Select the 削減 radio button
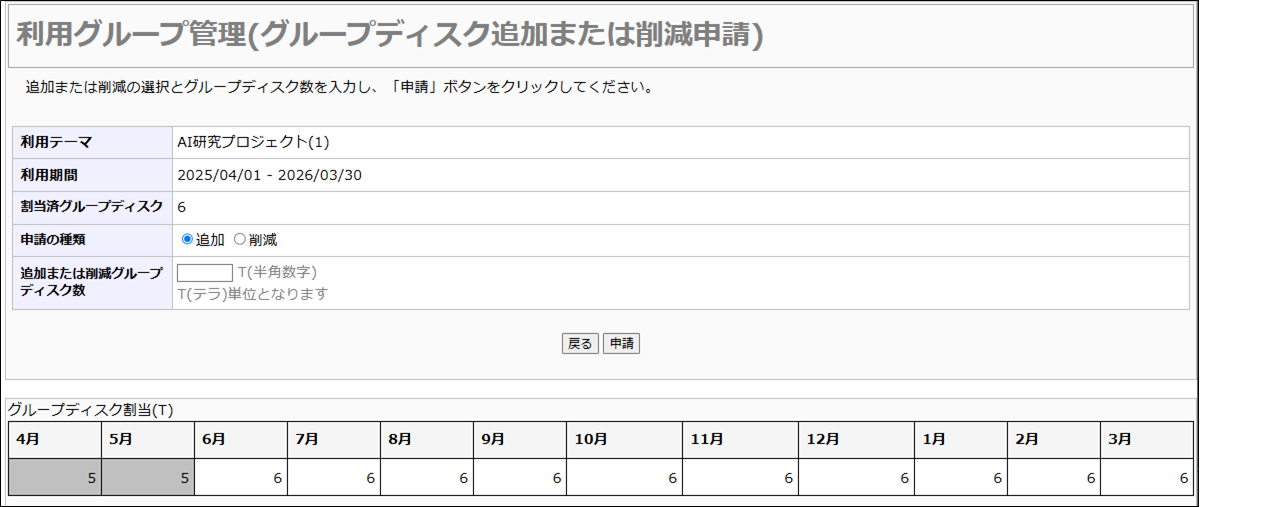 [x=239, y=240]
